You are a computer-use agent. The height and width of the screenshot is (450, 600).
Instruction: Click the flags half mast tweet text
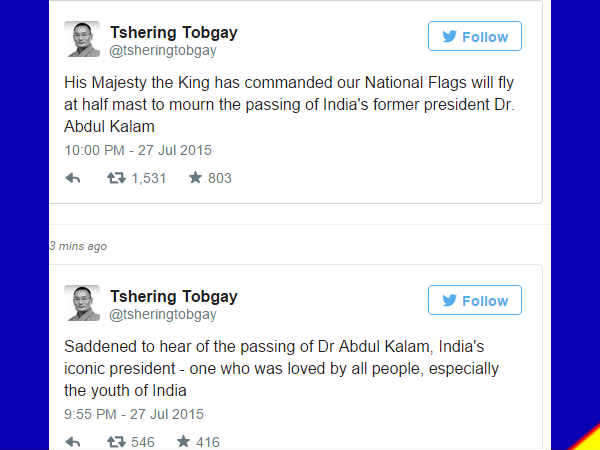pos(290,106)
